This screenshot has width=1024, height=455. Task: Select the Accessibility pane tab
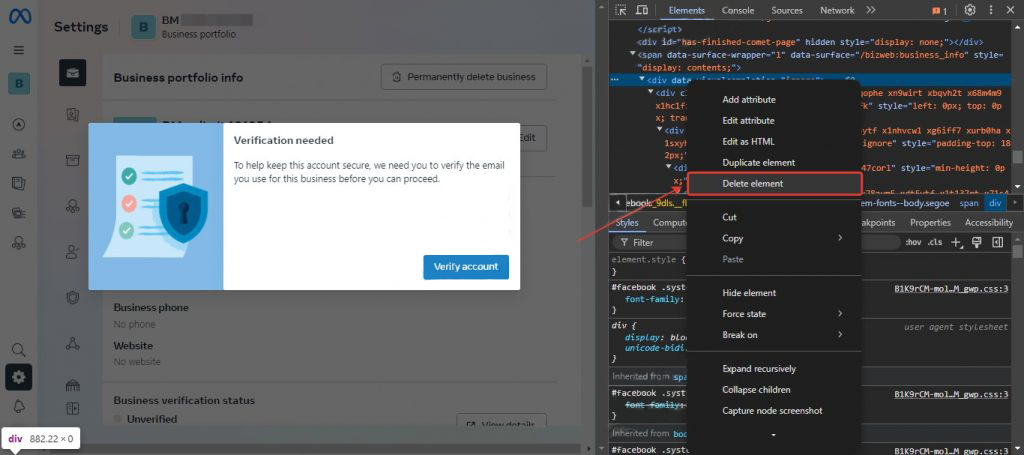(x=989, y=223)
